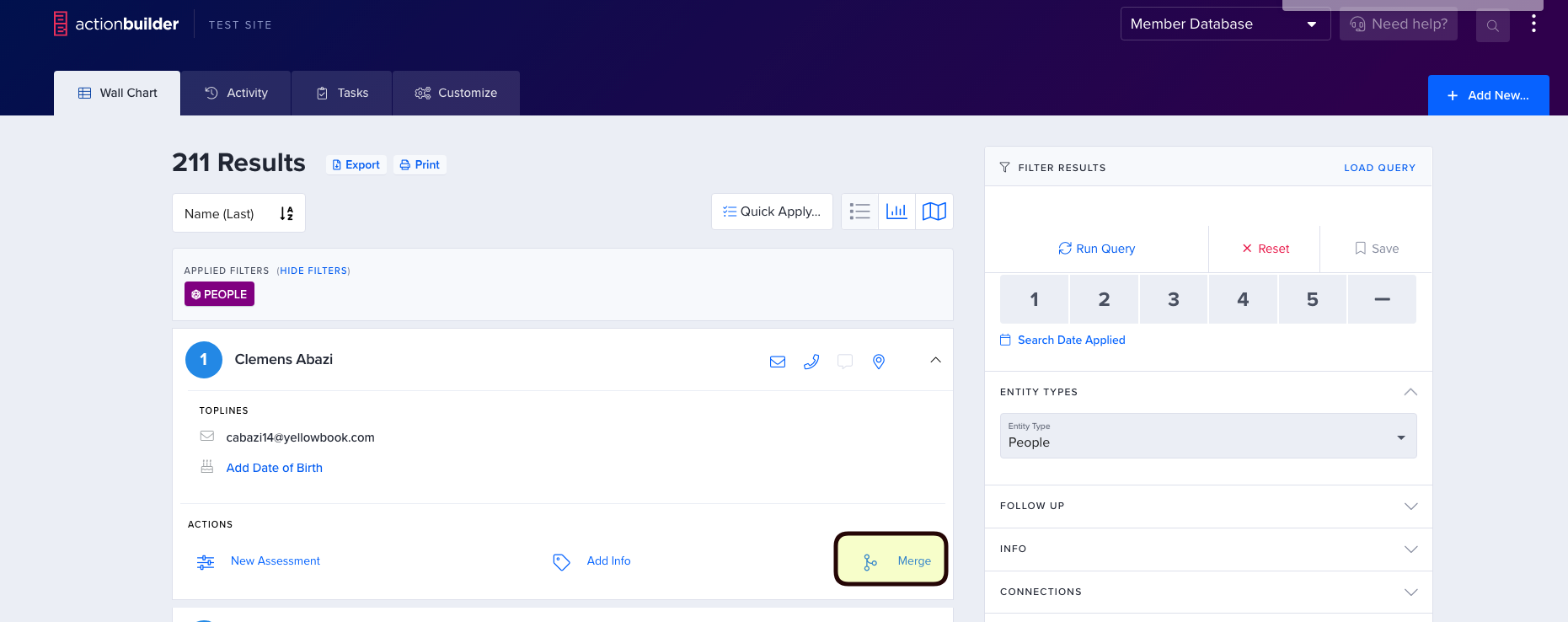Click the sliders icon beside New Assessment
This screenshot has height=622, width=1568.
pos(206,562)
